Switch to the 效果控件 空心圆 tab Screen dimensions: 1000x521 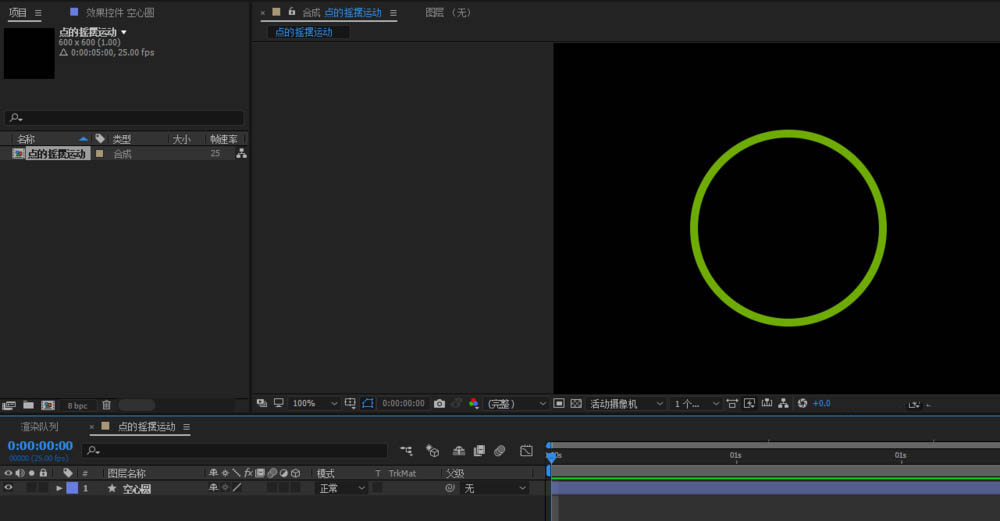[119, 13]
